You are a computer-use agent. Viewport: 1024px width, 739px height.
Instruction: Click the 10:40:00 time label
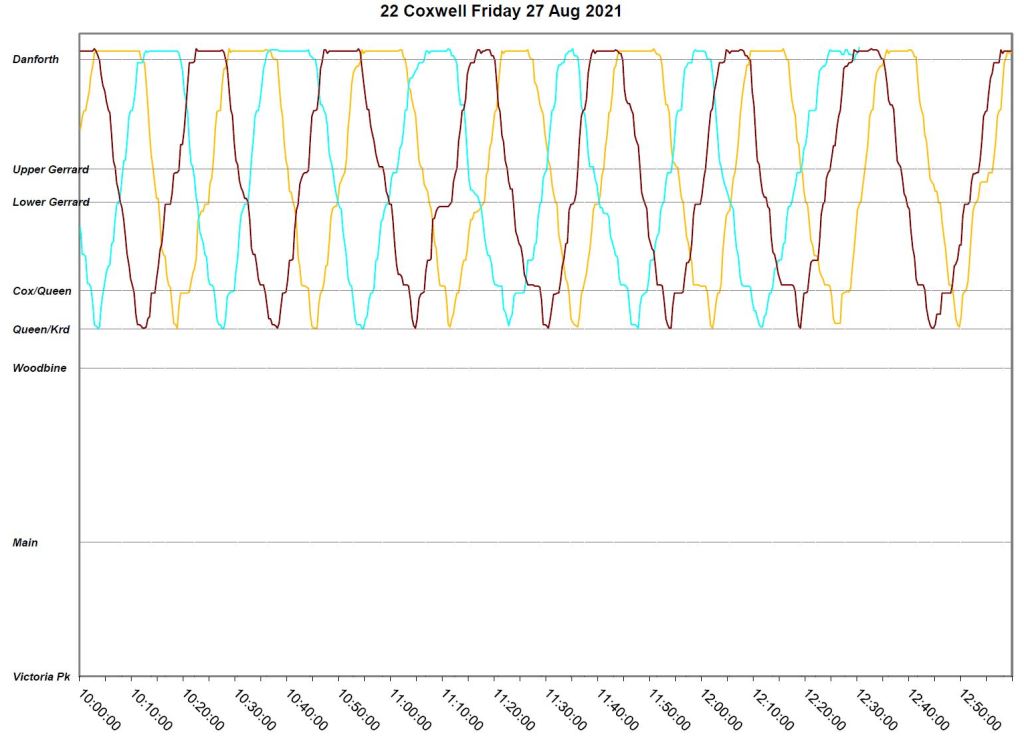307,708
